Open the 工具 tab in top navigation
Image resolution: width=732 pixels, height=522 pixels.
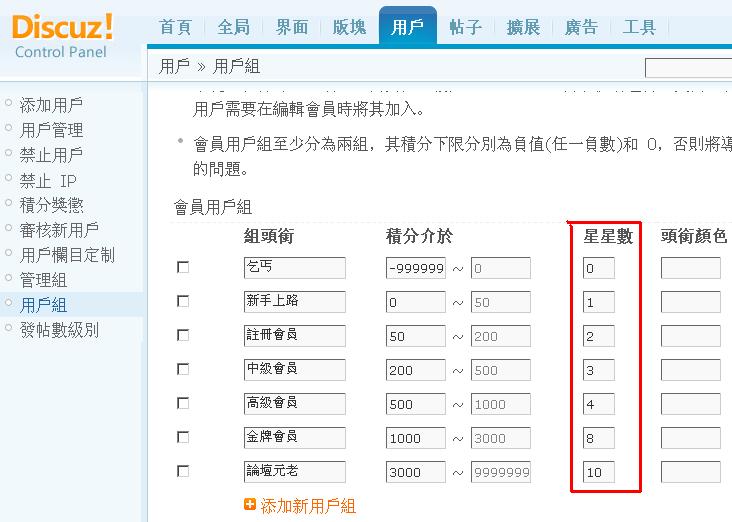pos(639,27)
